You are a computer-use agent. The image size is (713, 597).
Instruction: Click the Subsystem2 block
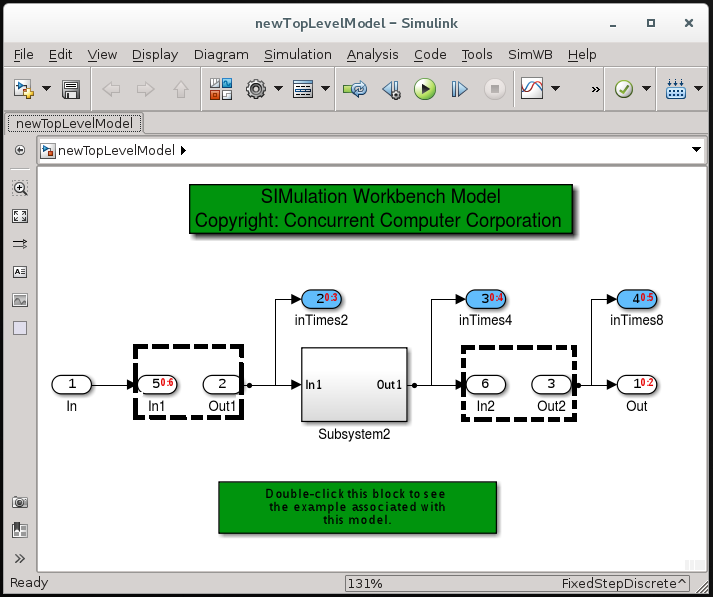[354, 385]
